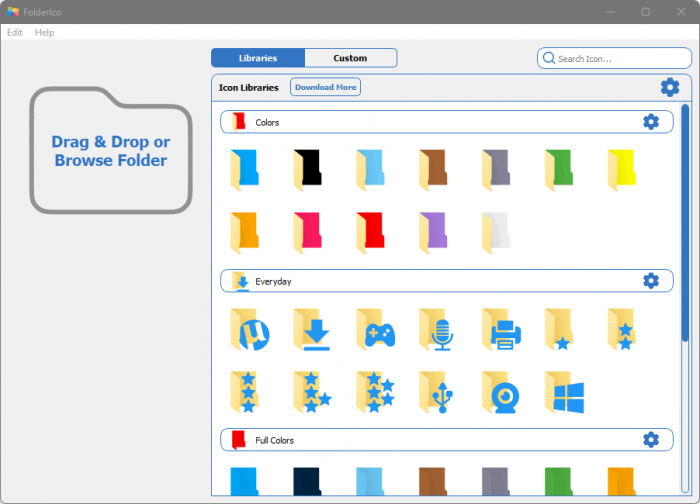Select the gray folder in Colors
This screenshot has height=504, width=700.
[496, 170]
